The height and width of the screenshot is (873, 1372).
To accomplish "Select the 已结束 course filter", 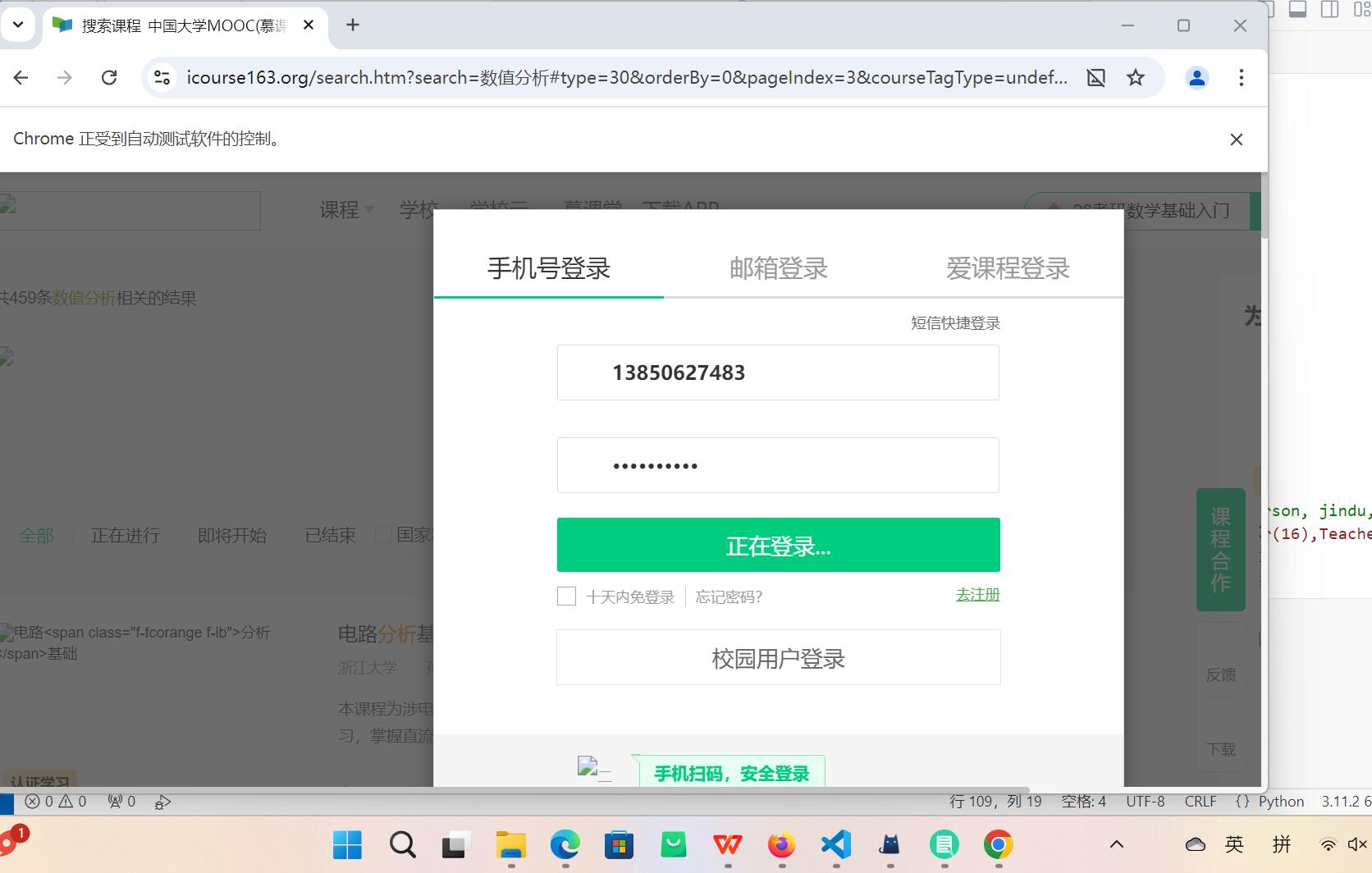I will click(x=330, y=536).
